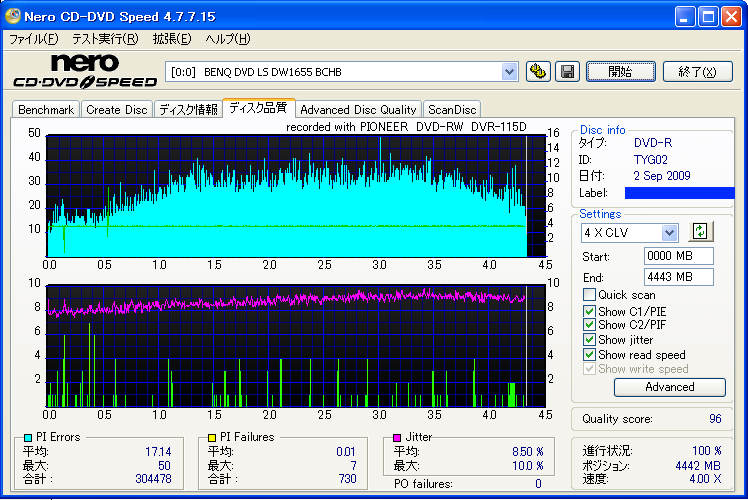748x500 pixels.
Task: Uncheck Show jitter option
Action: (589, 340)
